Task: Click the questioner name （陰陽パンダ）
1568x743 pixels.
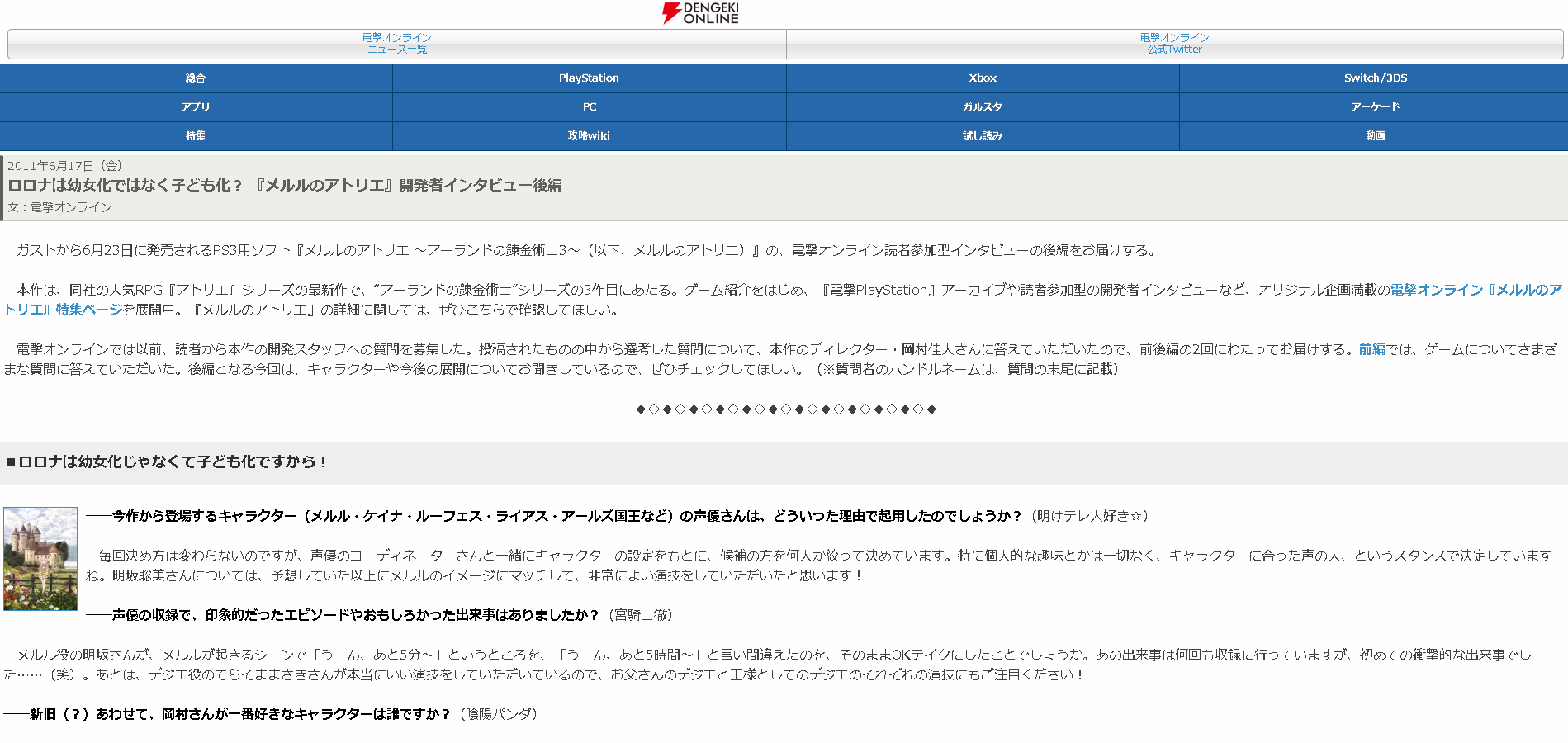Action: point(499,714)
